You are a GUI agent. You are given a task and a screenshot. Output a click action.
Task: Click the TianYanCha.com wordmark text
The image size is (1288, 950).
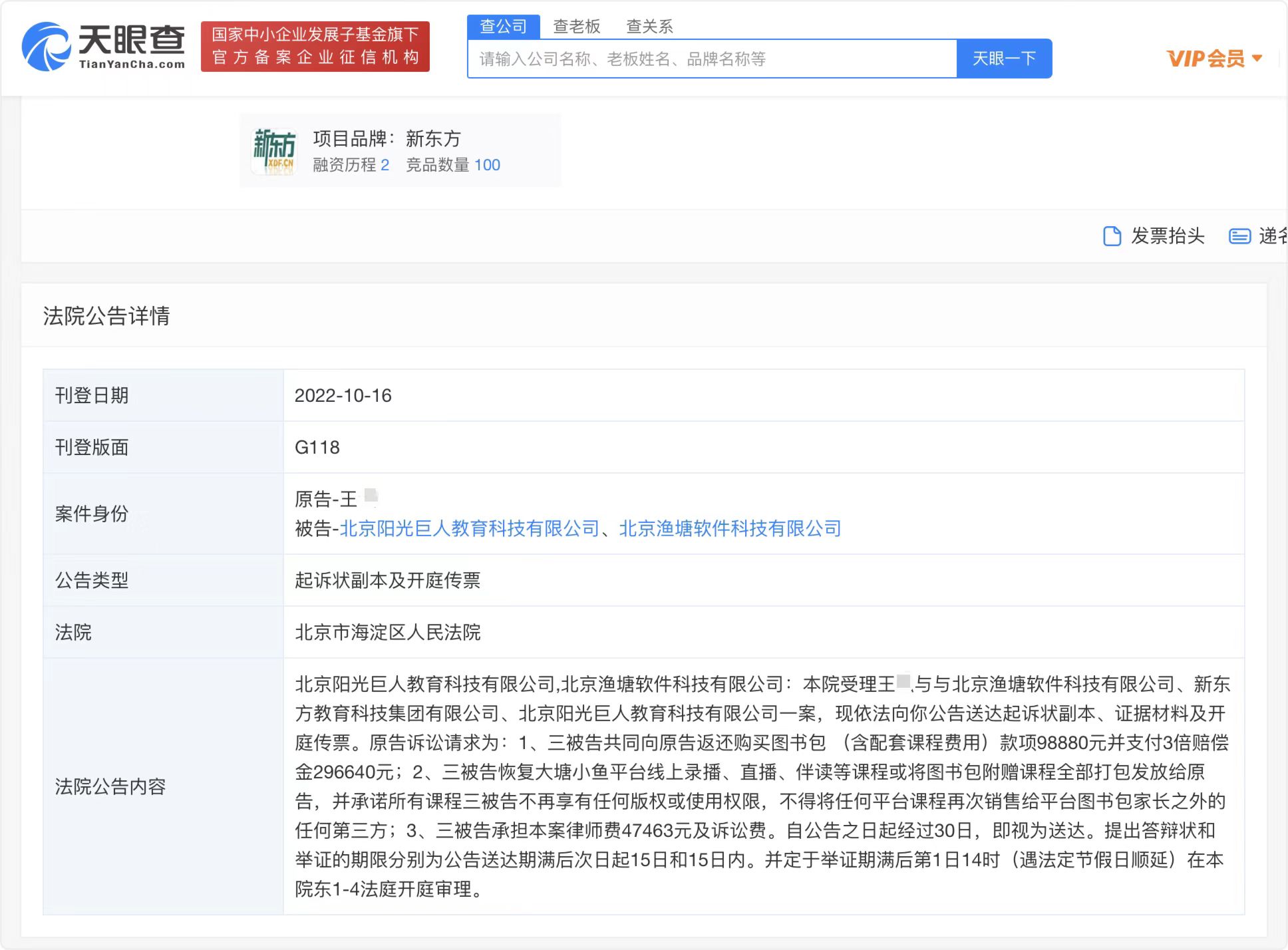(132, 65)
